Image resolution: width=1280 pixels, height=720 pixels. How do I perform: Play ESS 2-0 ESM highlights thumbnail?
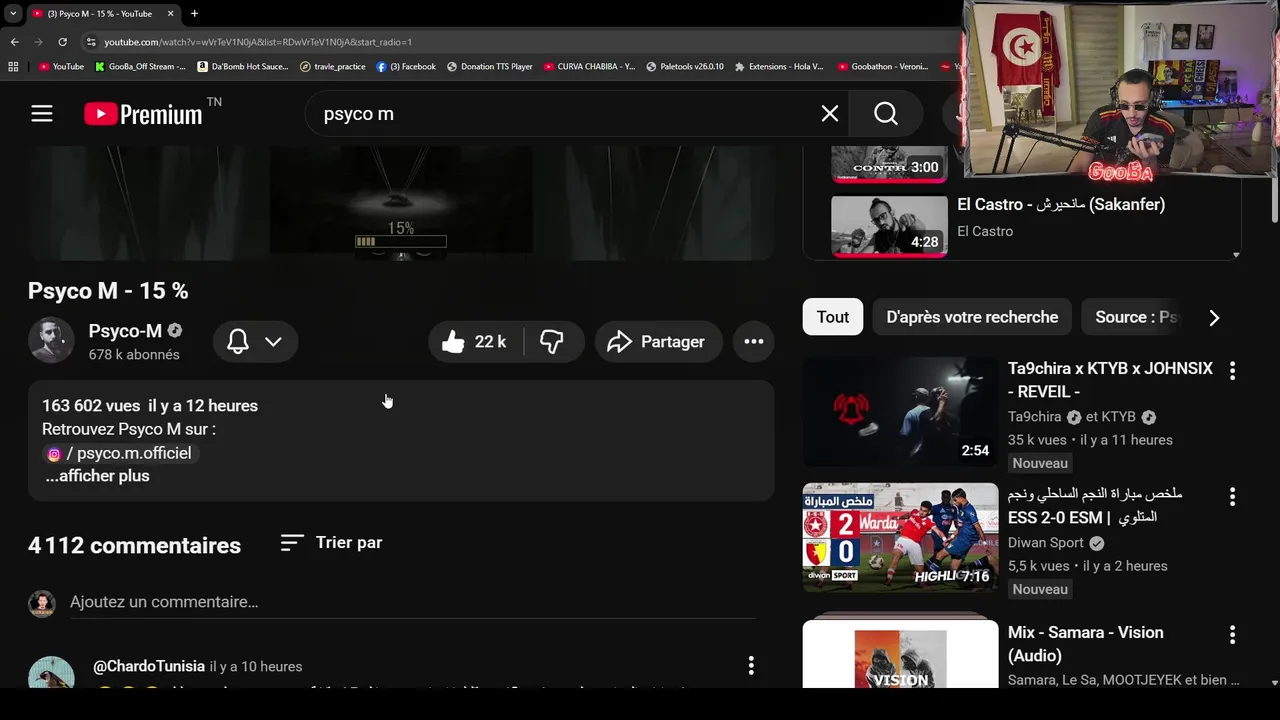900,537
